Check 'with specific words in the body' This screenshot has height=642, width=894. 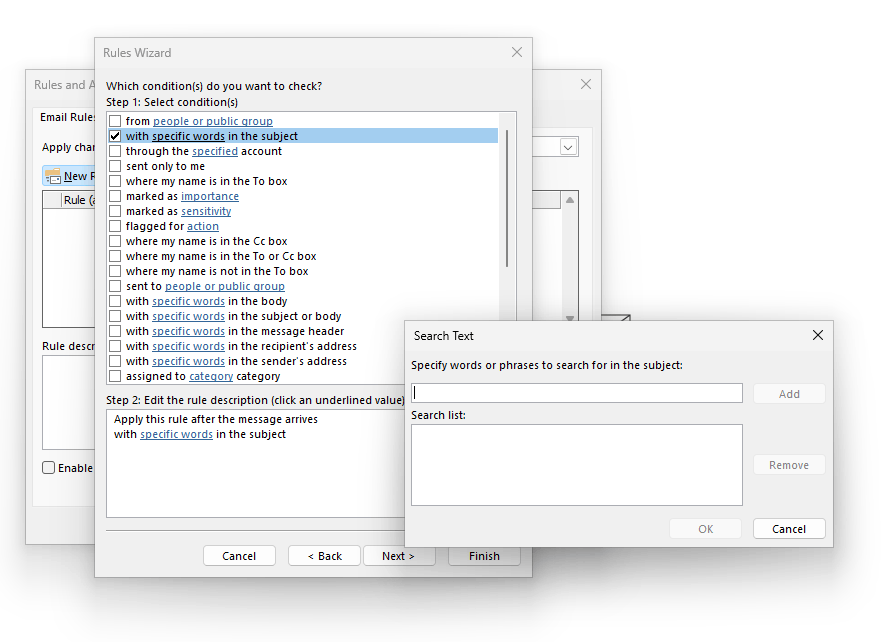point(115,301)
